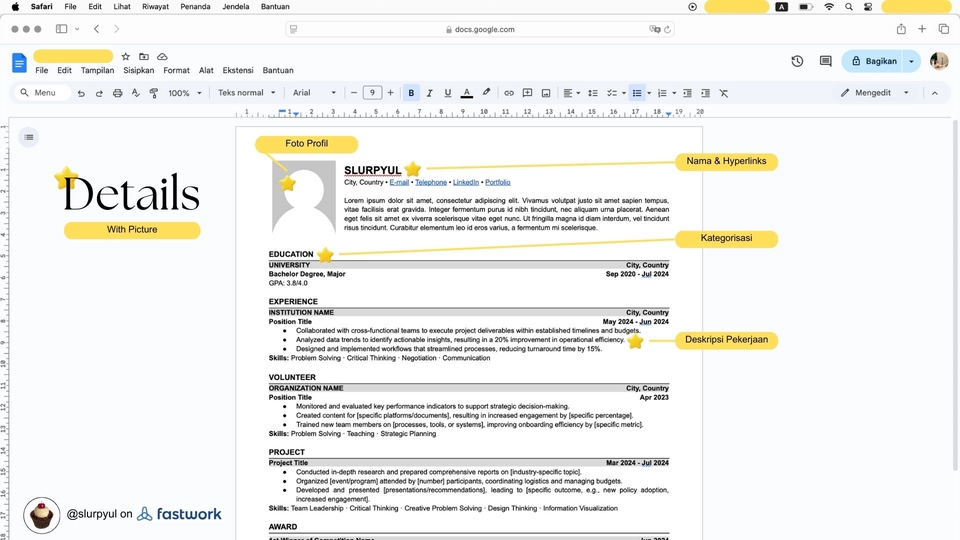Open the Docs home icon
This screenshot has width=960, height=540.
pos(19,62)
